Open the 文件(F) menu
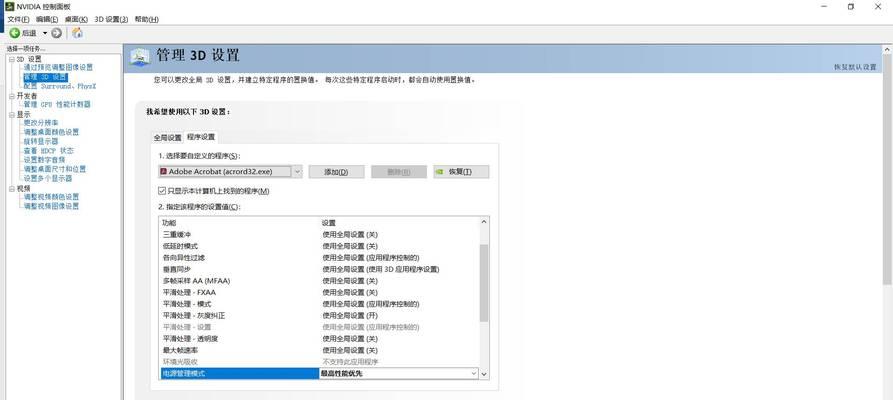This screenshot has height=400, width=893. [x=18, y=19]
